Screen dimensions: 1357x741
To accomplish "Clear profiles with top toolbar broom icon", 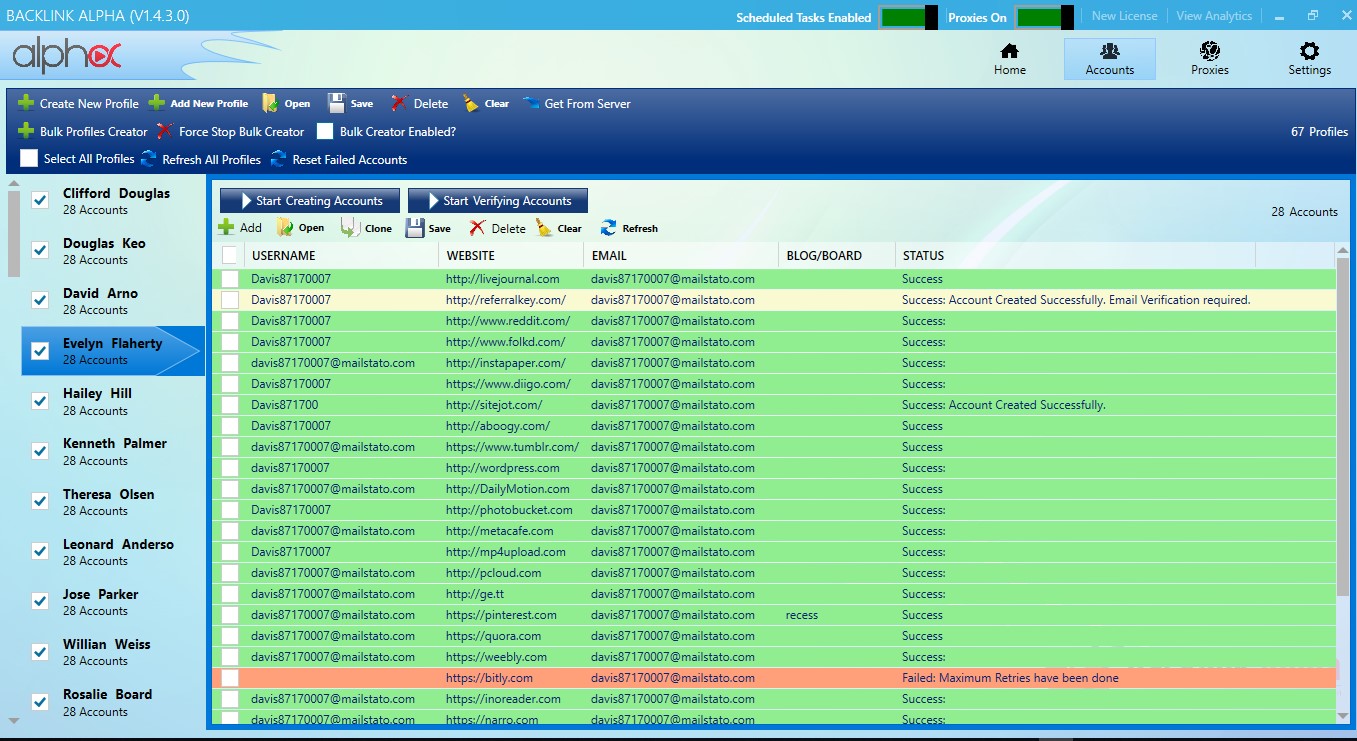I will click(471, 103).
